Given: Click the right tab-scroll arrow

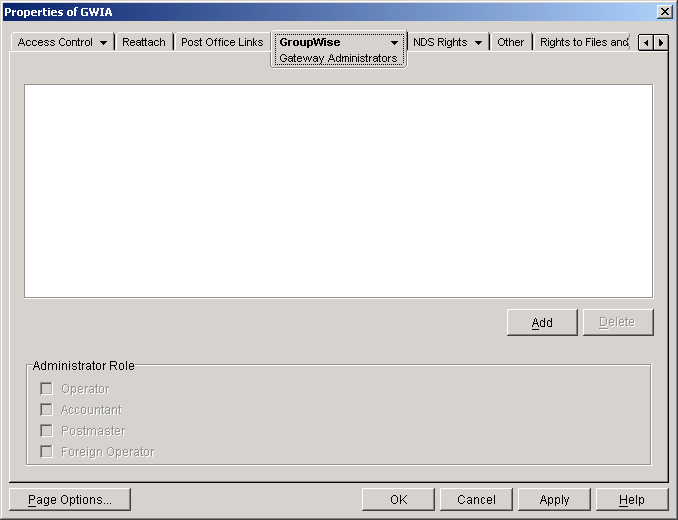Looking at the screenshot, I should pyautogui.click(x=661, y=43).
